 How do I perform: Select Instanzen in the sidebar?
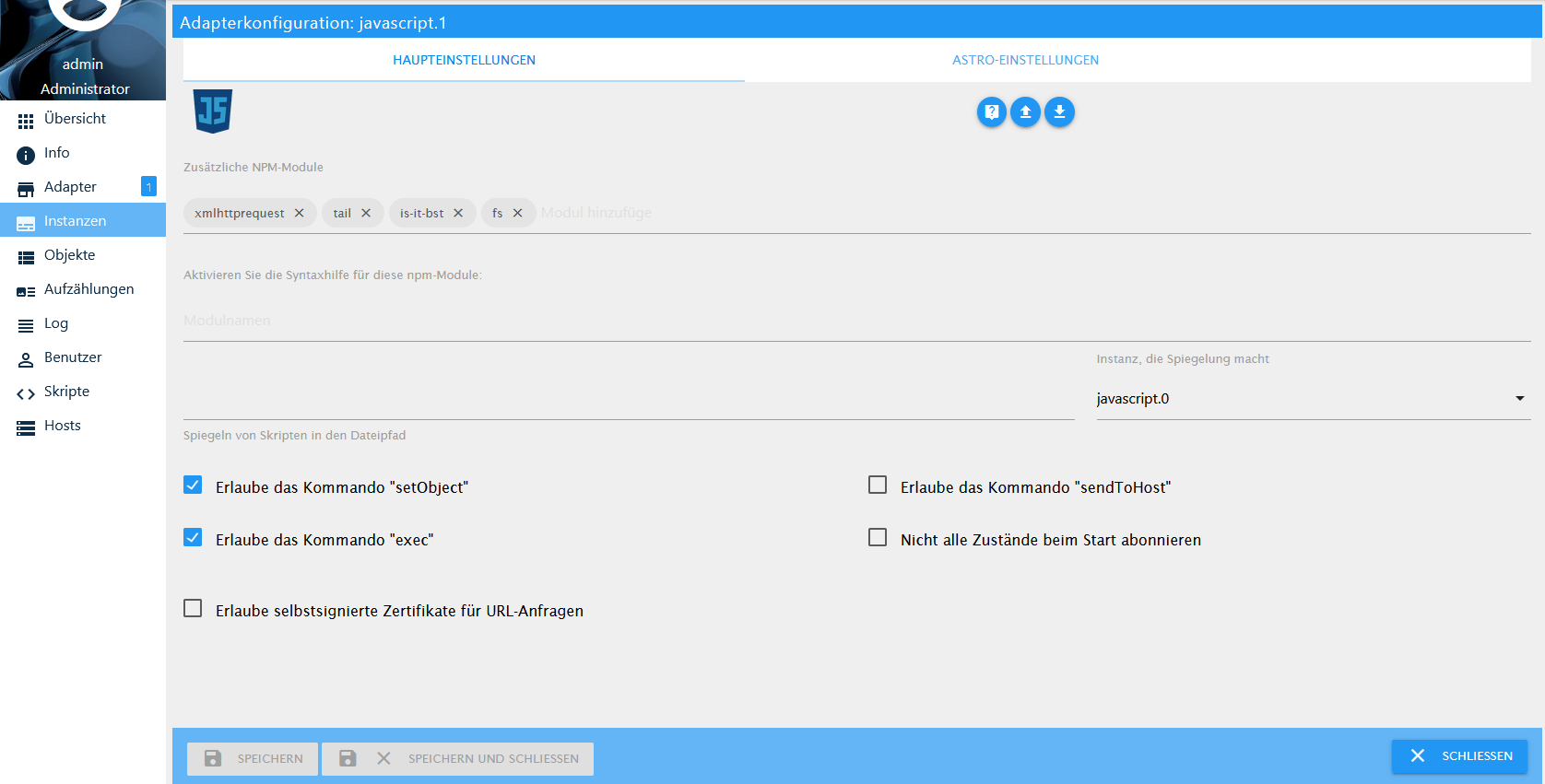pos(83,221)
